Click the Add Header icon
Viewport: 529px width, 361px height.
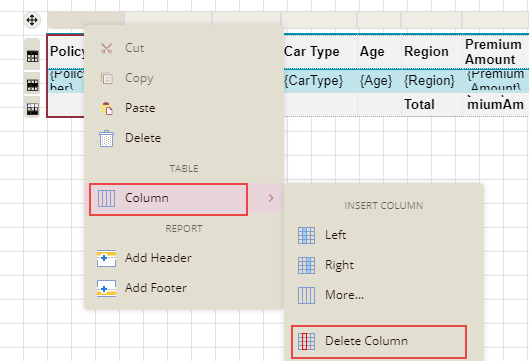pos(106,258)
